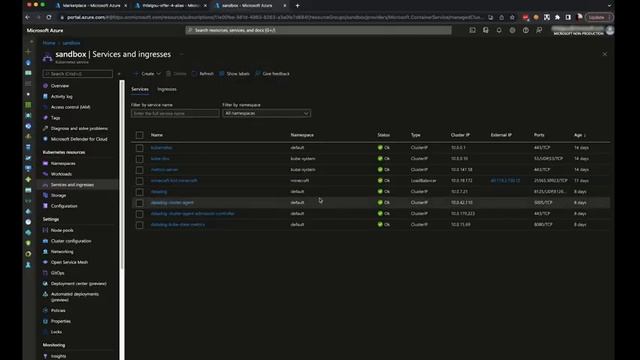The image size is (640, 360).
Task: Open Automated deployments (preview)
Action: click(x=75, y=297)
